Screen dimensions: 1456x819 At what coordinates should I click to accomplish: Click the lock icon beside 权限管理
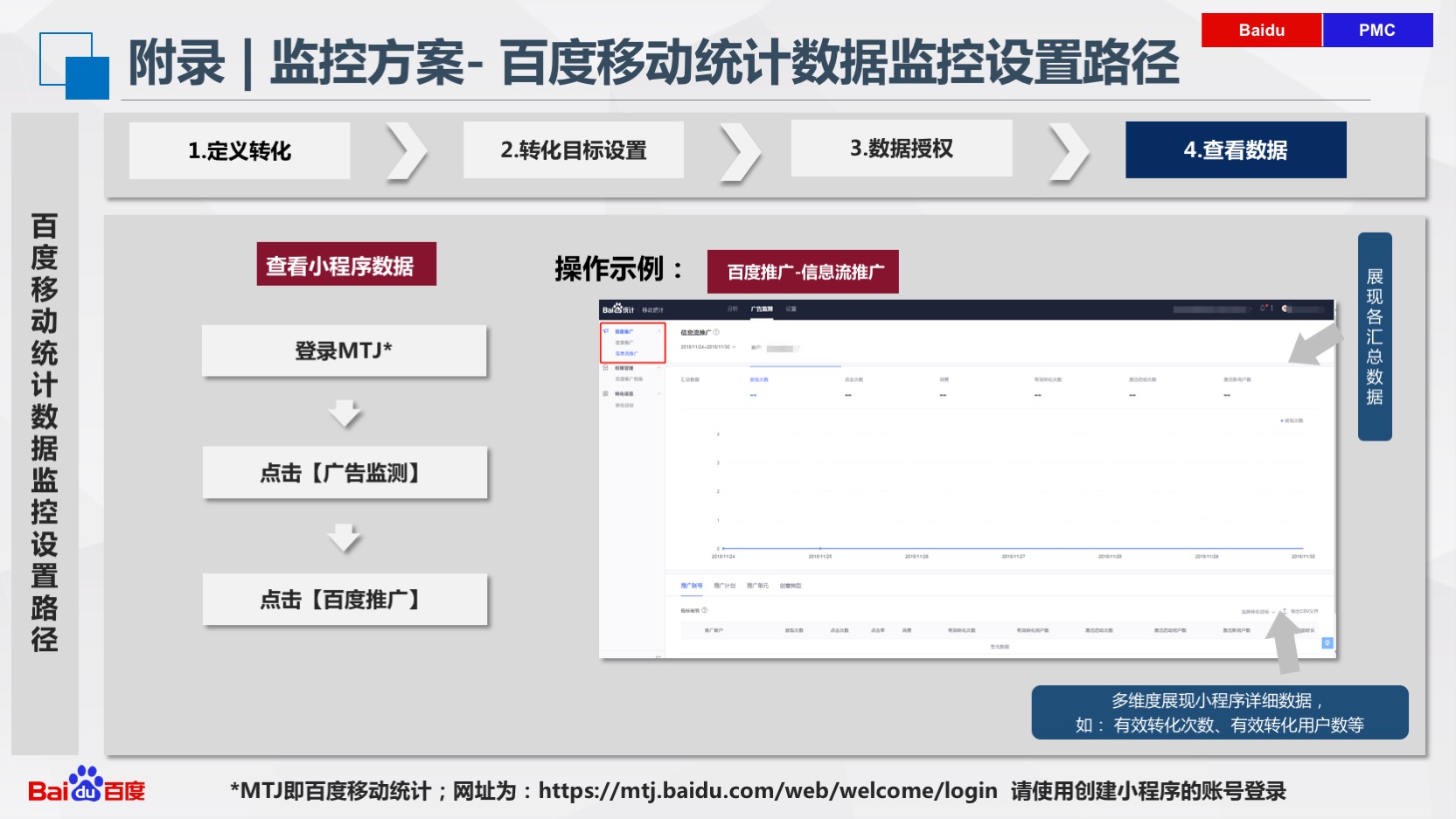click(605, 368)
